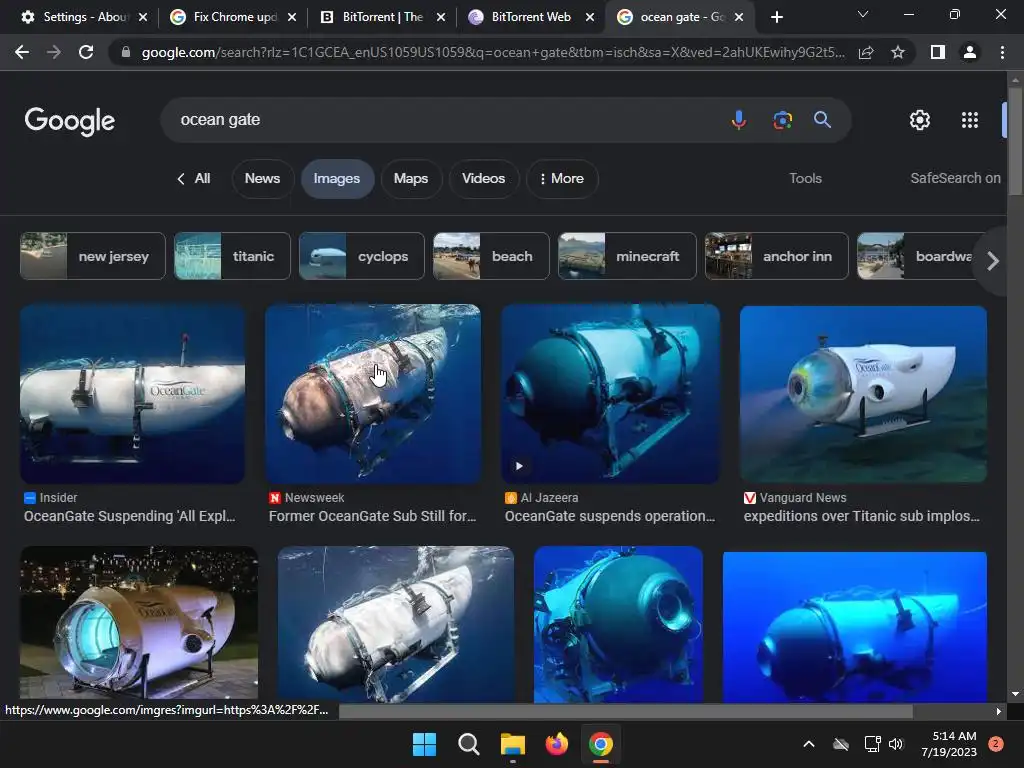Open the night-time lit submersible thumbnail

139,624
